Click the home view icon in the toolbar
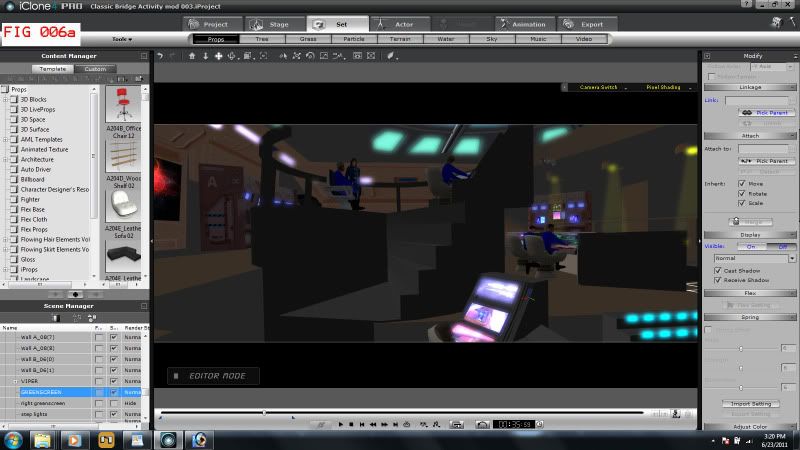 (192, 56)
